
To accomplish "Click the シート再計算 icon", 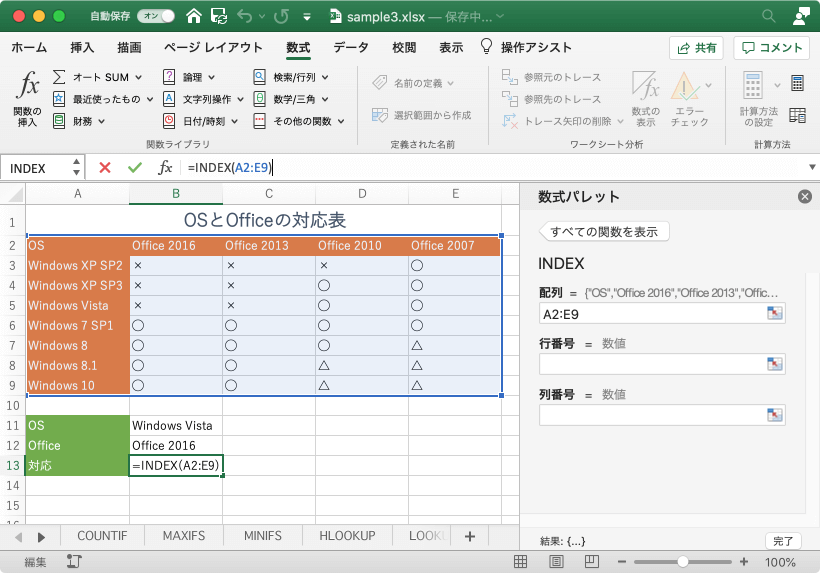I will 797,115.
